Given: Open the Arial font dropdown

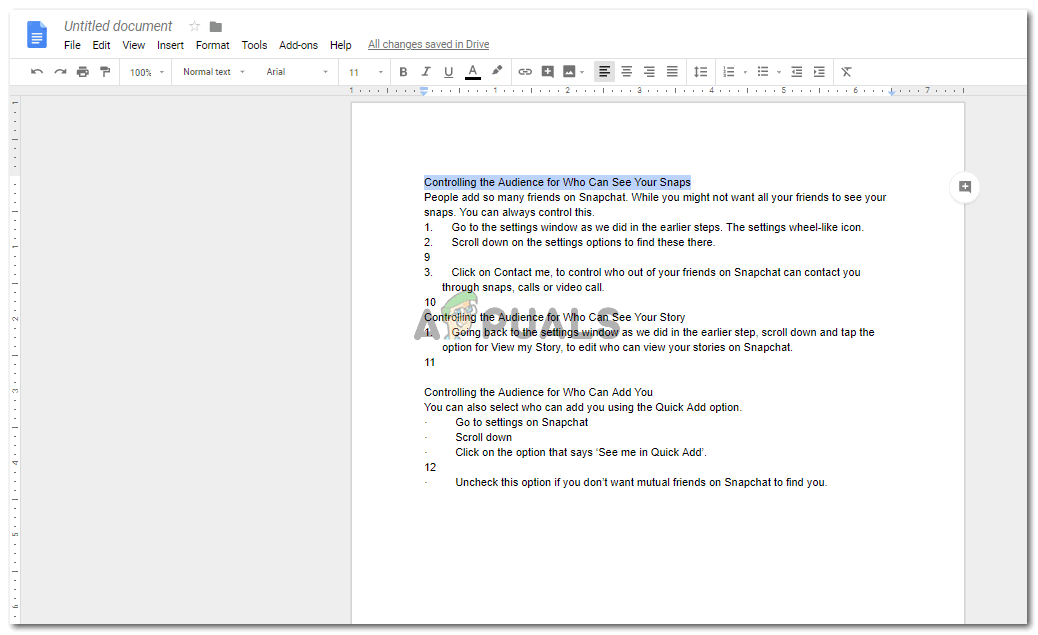Looking at the screenshot, I should point(296,72).
